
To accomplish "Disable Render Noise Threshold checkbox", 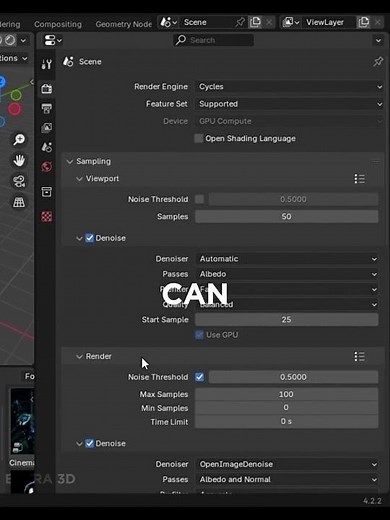I will pos(199,377).
